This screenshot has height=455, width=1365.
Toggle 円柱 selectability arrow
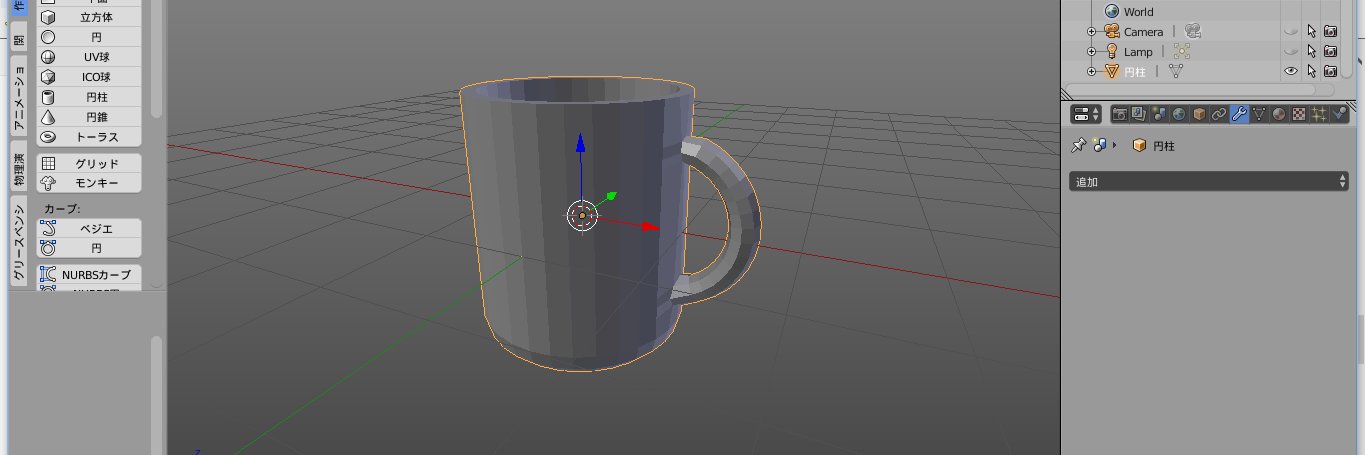coord(1311,72)
